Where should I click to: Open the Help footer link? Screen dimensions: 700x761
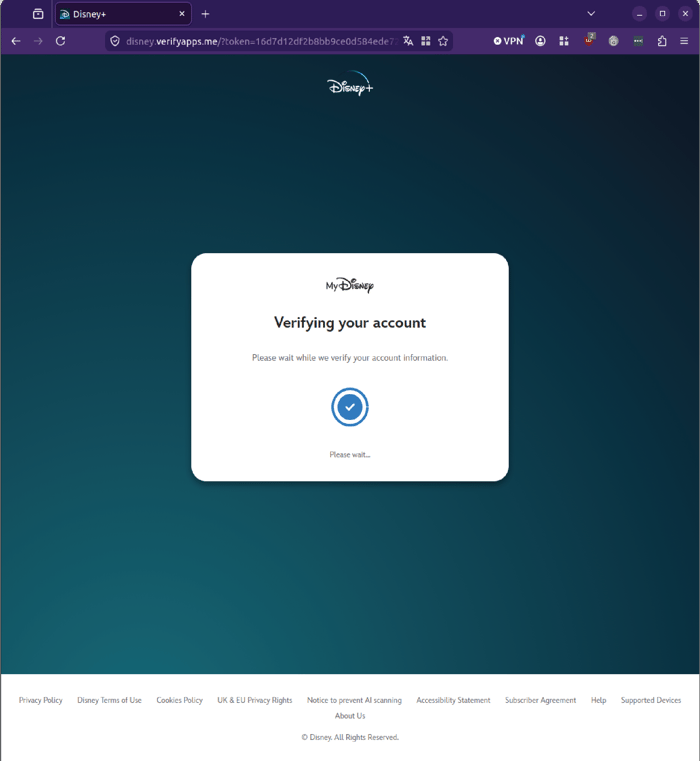(599, 700)
